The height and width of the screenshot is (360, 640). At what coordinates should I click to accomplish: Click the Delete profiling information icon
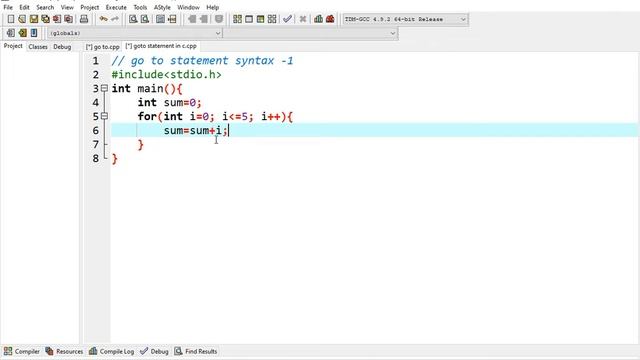(x=330, y=19)
